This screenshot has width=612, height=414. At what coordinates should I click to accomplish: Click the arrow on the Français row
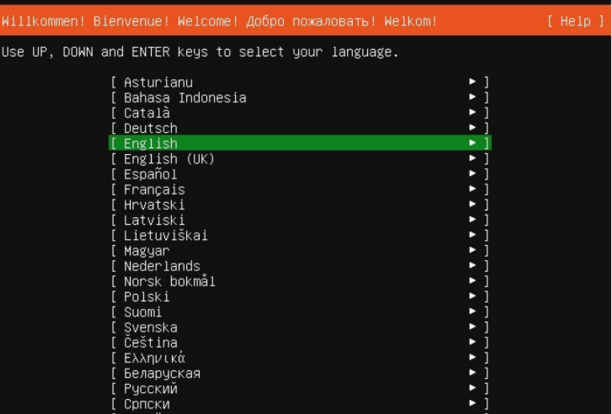[472, 188]
